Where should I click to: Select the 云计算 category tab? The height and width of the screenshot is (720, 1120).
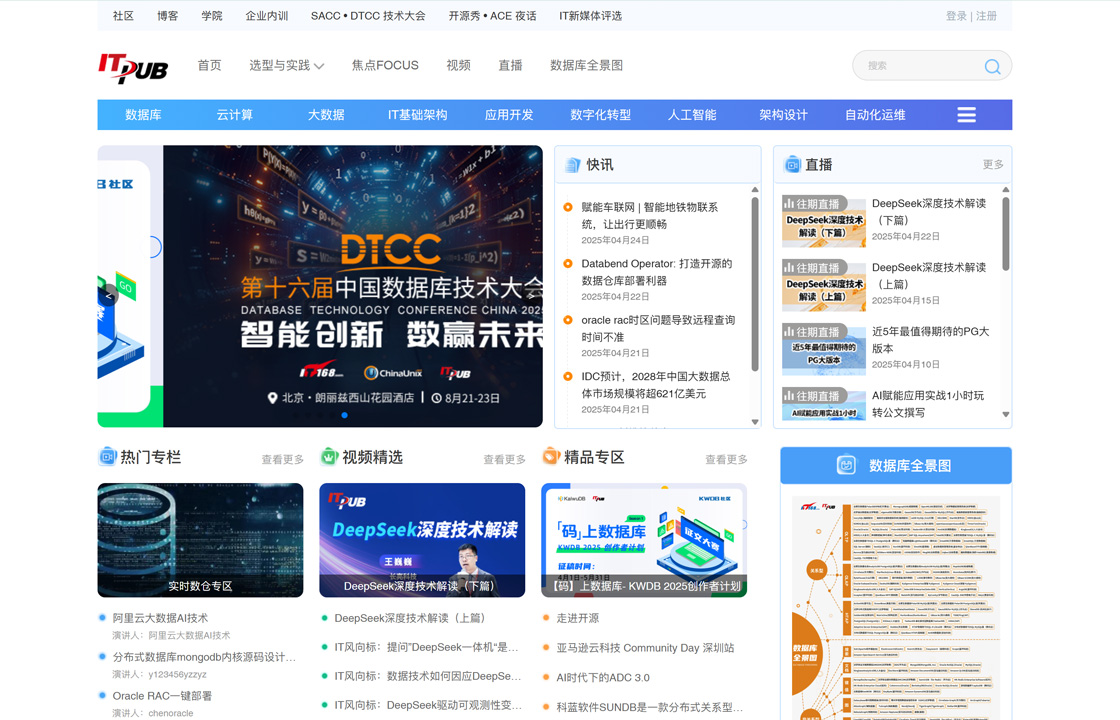[234, 115]
